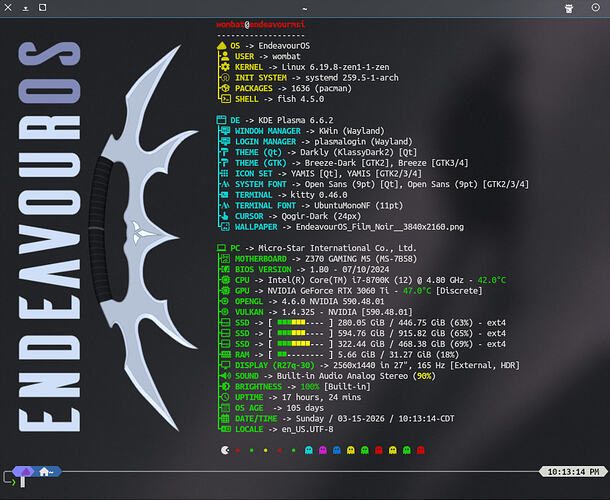Click the blue ghost swatch

337,450
